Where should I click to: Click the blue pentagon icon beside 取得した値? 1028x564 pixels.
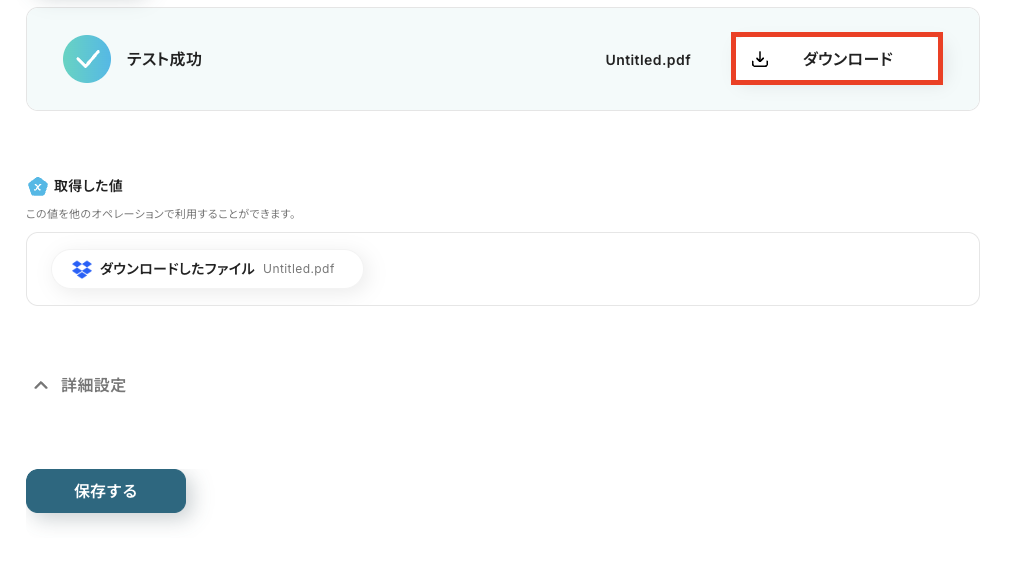[x=37, y=186]
